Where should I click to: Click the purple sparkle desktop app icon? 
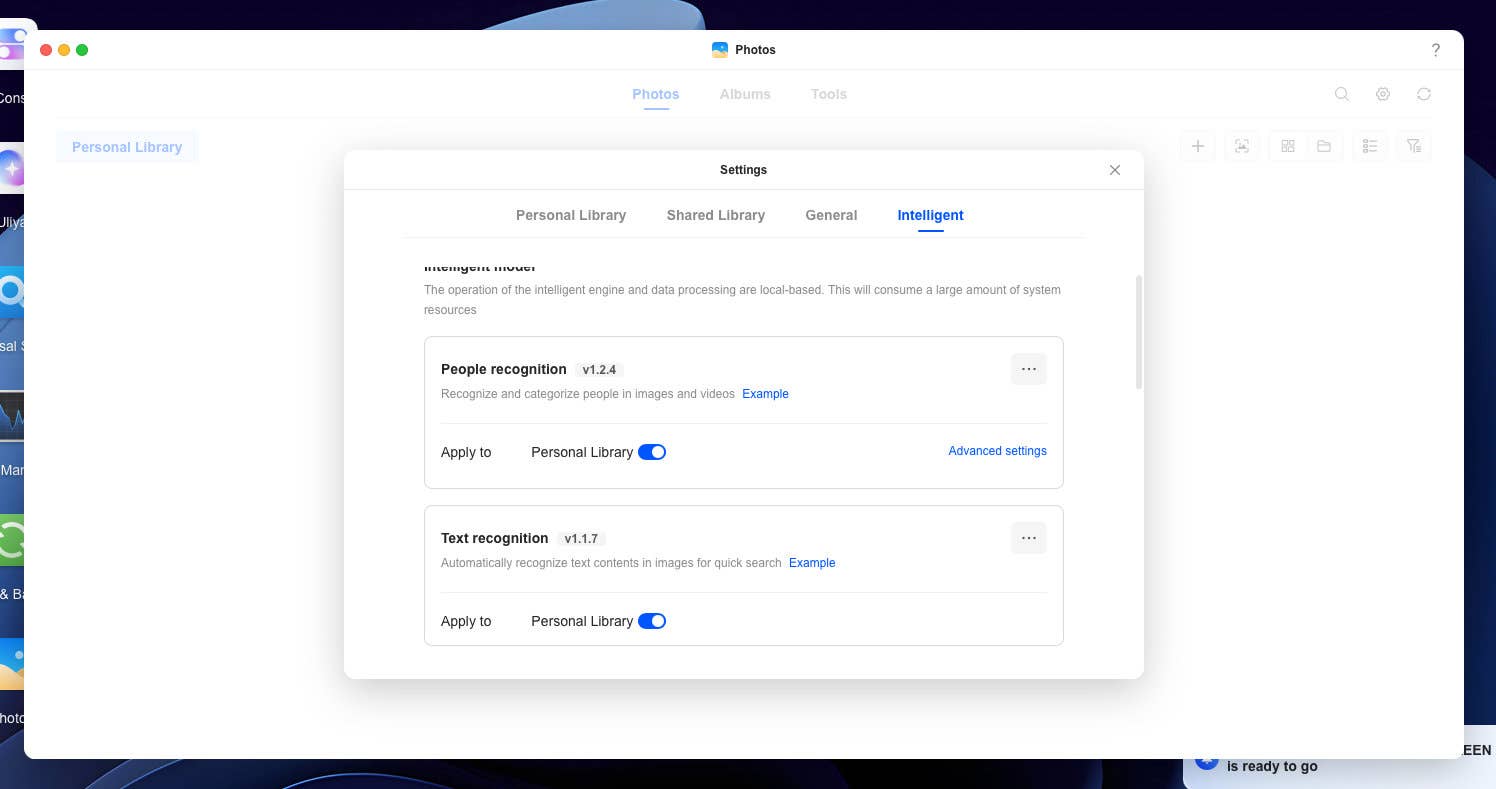pos(12,167)
